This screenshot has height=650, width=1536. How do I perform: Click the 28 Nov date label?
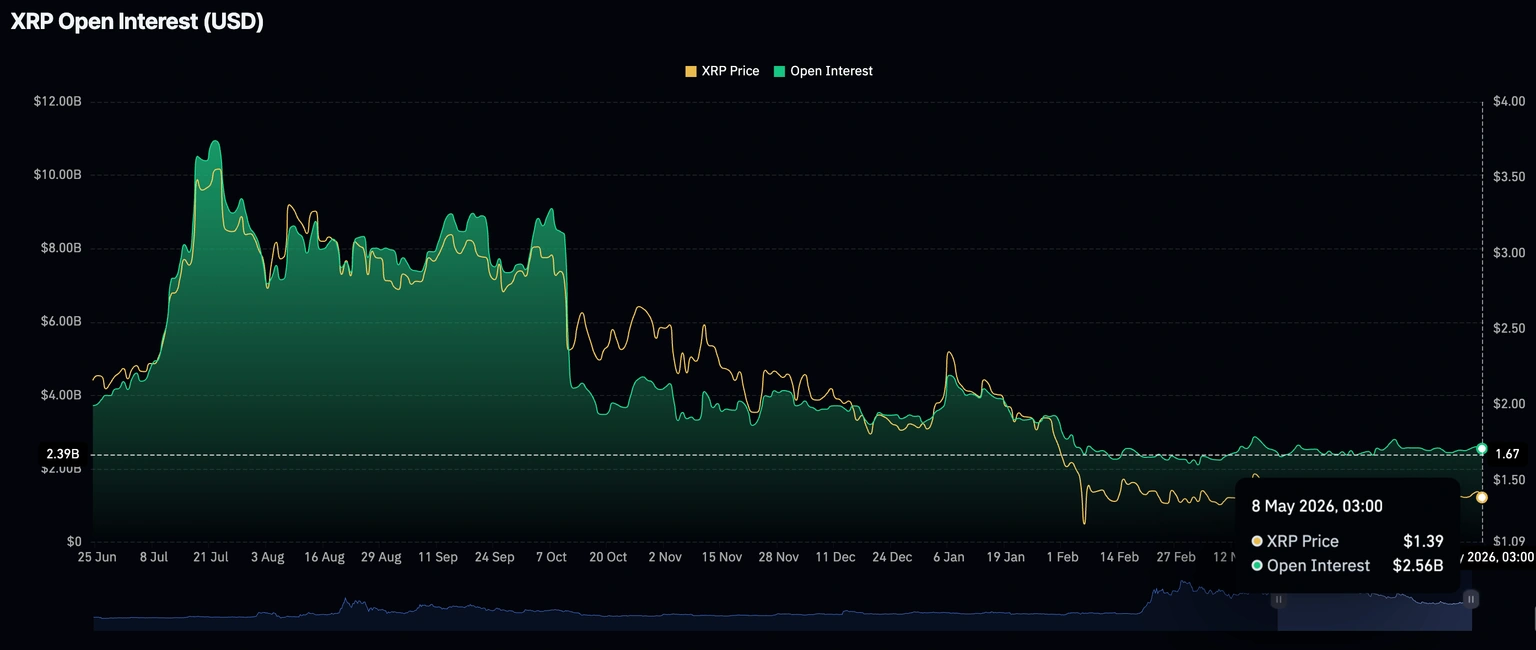point(778,557)
